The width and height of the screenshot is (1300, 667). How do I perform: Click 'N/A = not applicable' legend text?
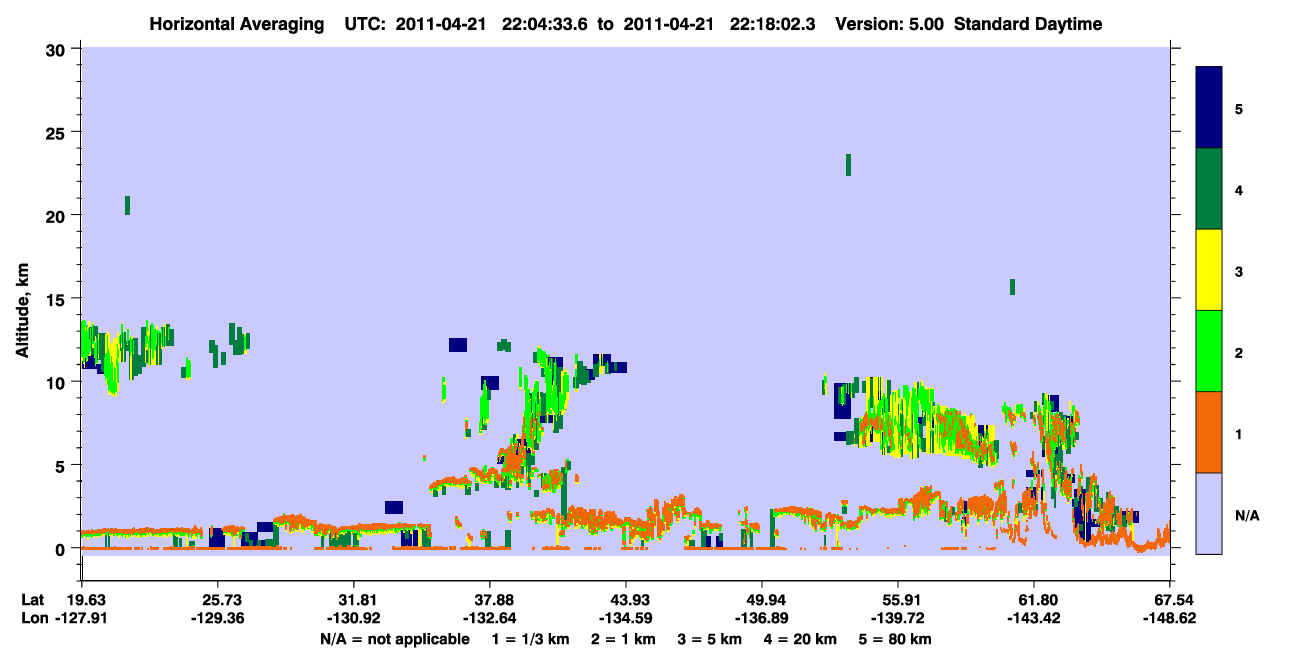[394, 638]
